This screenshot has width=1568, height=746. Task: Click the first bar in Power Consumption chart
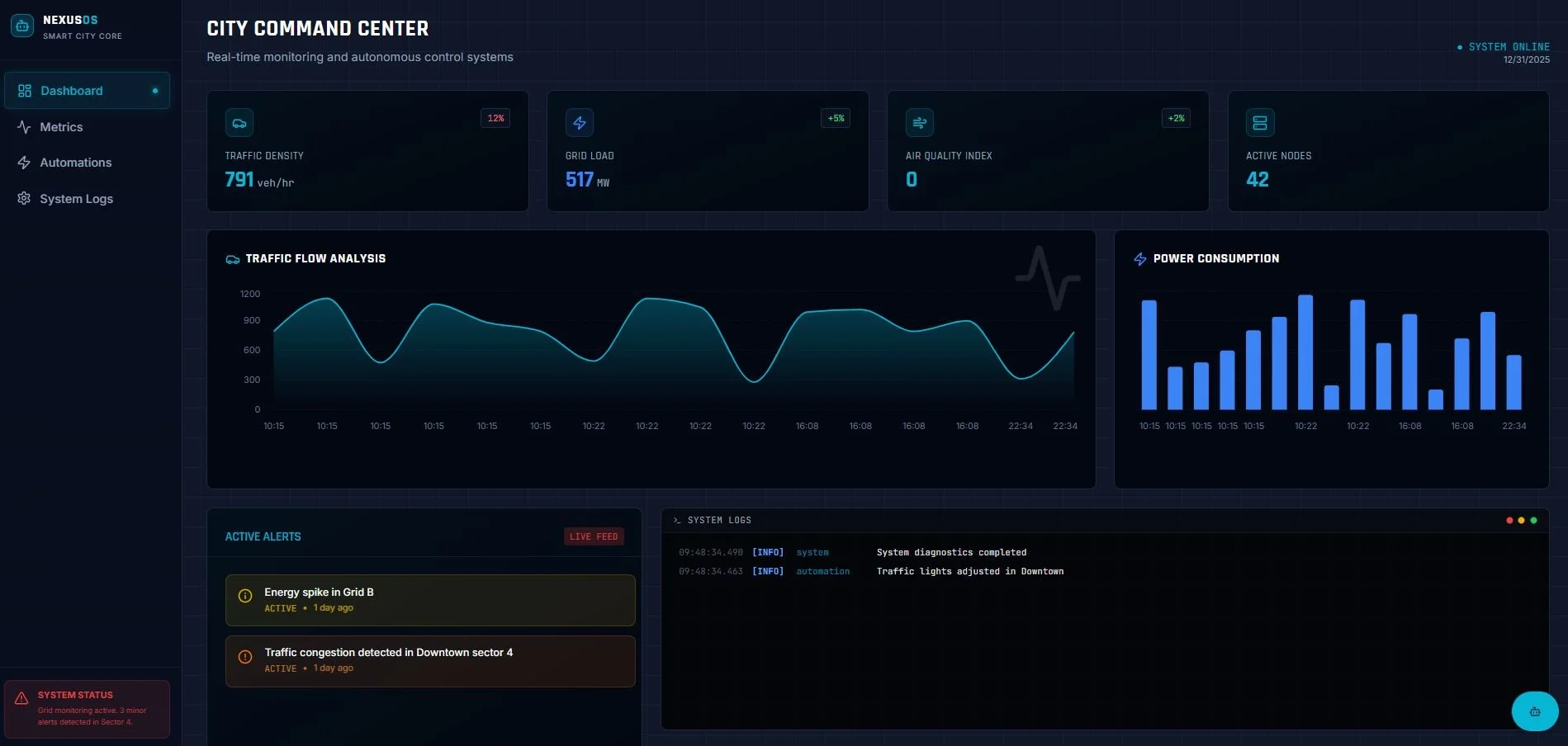[x=1149, y=355]
